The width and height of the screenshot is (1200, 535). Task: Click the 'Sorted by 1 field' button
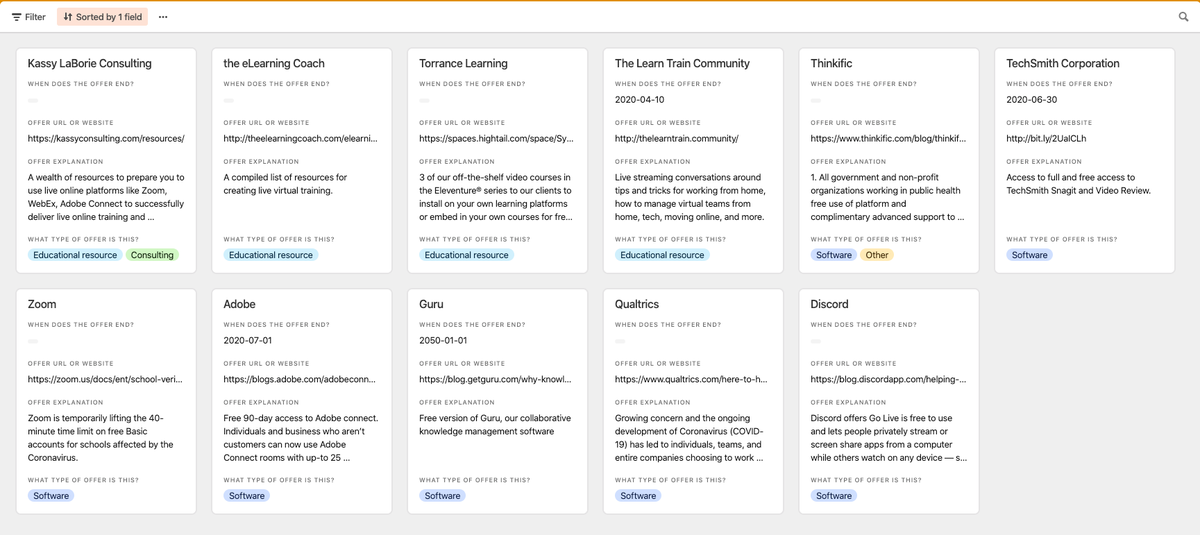point(103,17)
